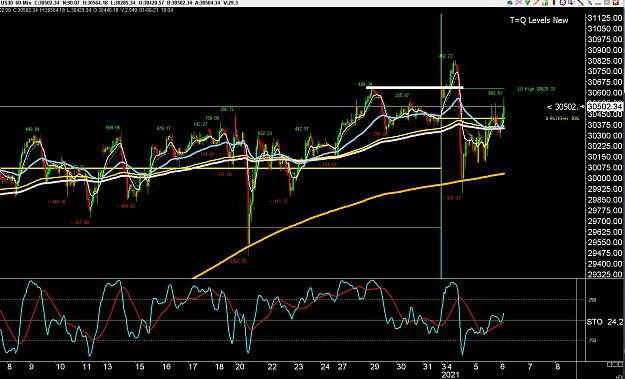The height and width of the screenshot is (379, 625).
Task: Click date label 13 on the time axis
Action: pos(108,367)
